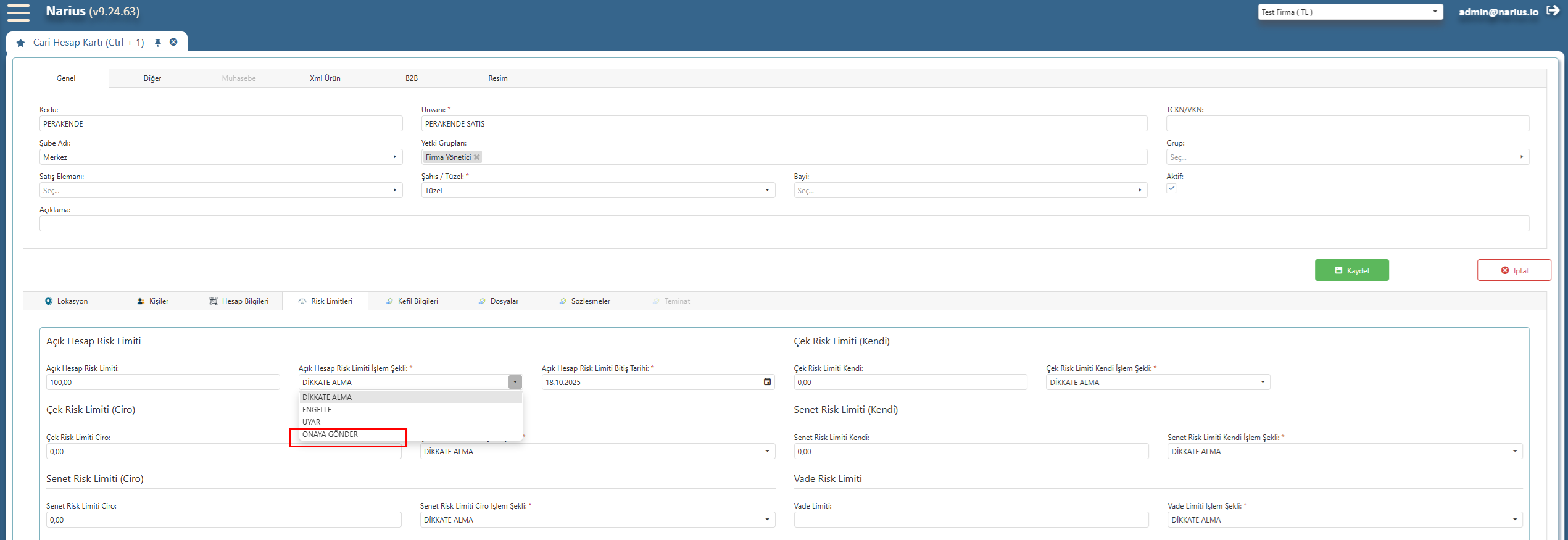Click the Açık Hesap Risk Limiti amount field
Viewport: 1568px width, 540px height.
163,383
